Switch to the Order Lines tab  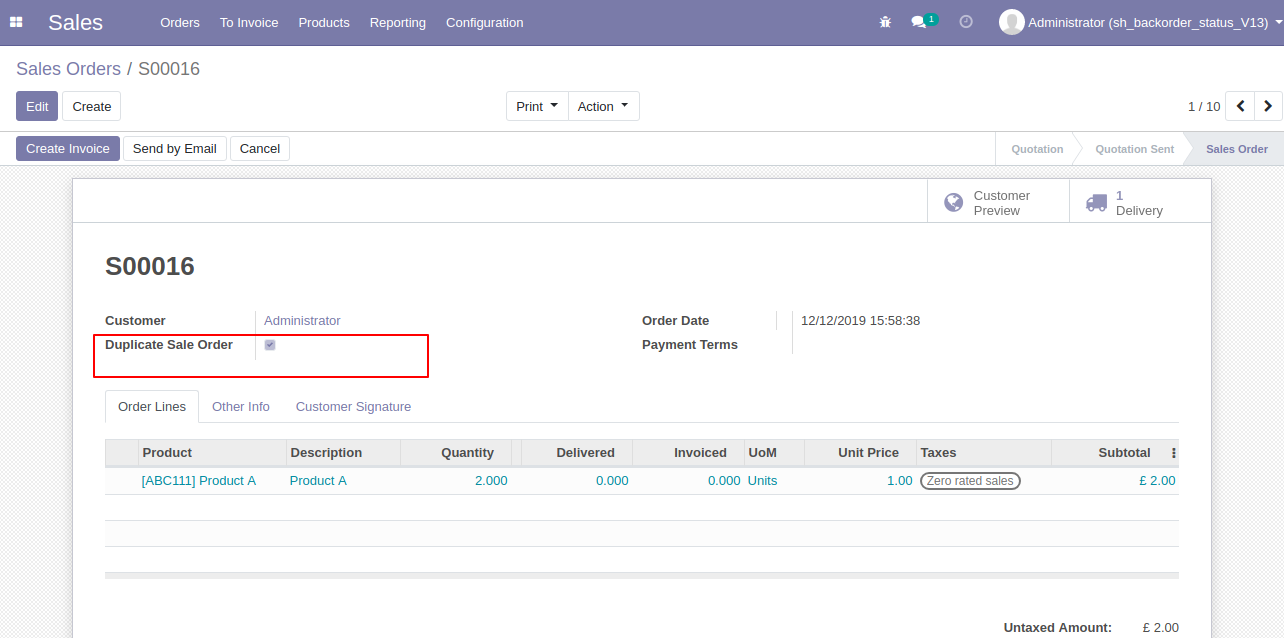coord(152,407)
